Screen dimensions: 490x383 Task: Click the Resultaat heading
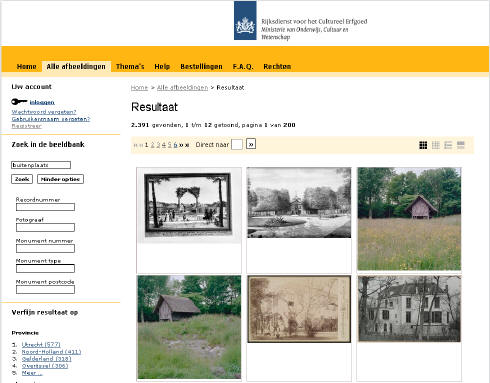[x=154, y=107]
